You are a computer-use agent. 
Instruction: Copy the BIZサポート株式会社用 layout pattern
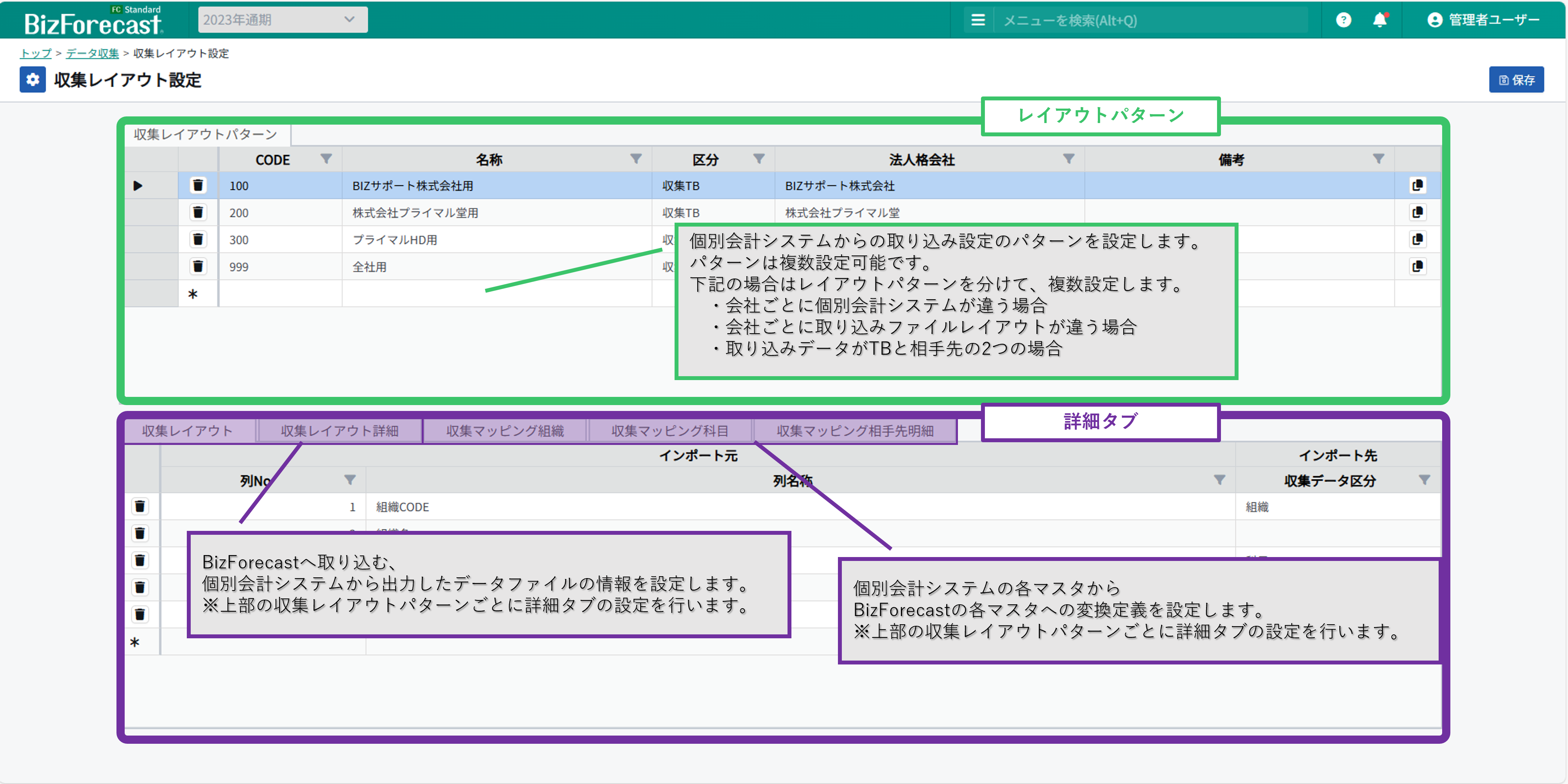pos(1417,186)
